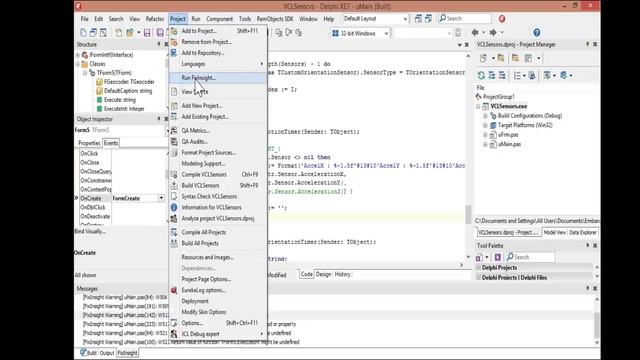This screenshot has height=360, width=640.
Task: Switch to the Output messages tab
Action: tap(107, 353)
